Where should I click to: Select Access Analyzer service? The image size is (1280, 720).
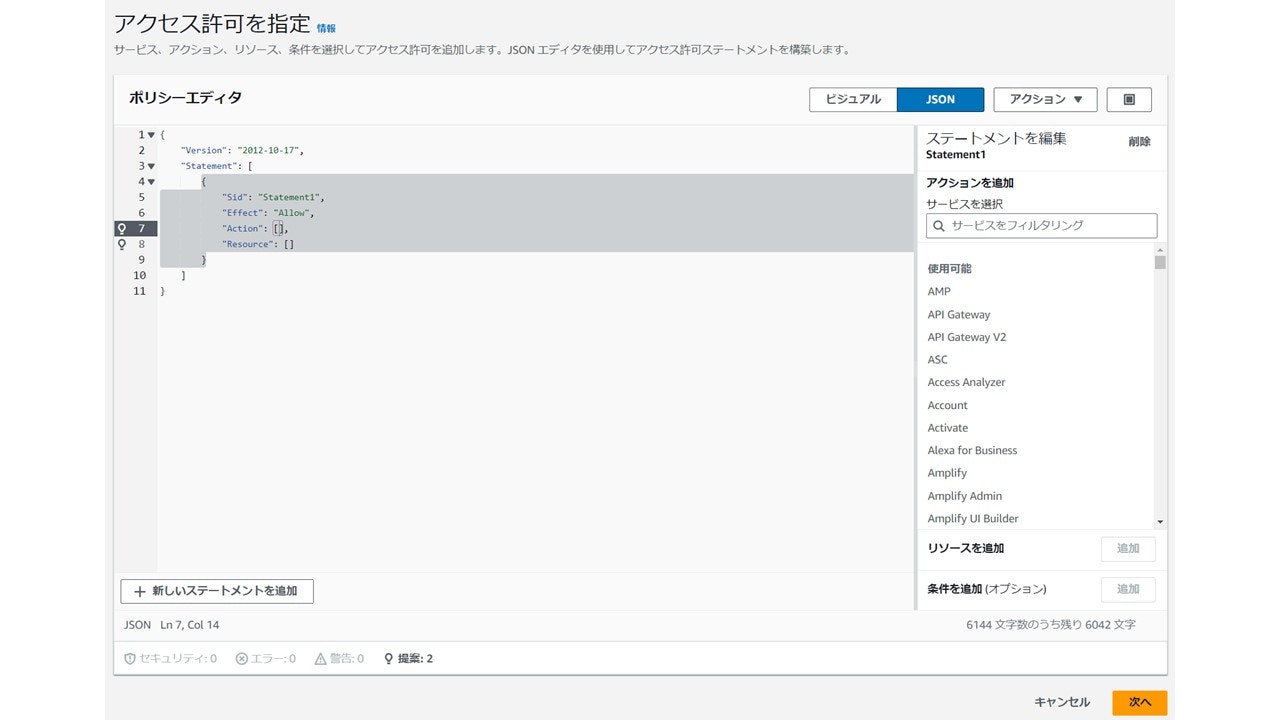point(966,383)
